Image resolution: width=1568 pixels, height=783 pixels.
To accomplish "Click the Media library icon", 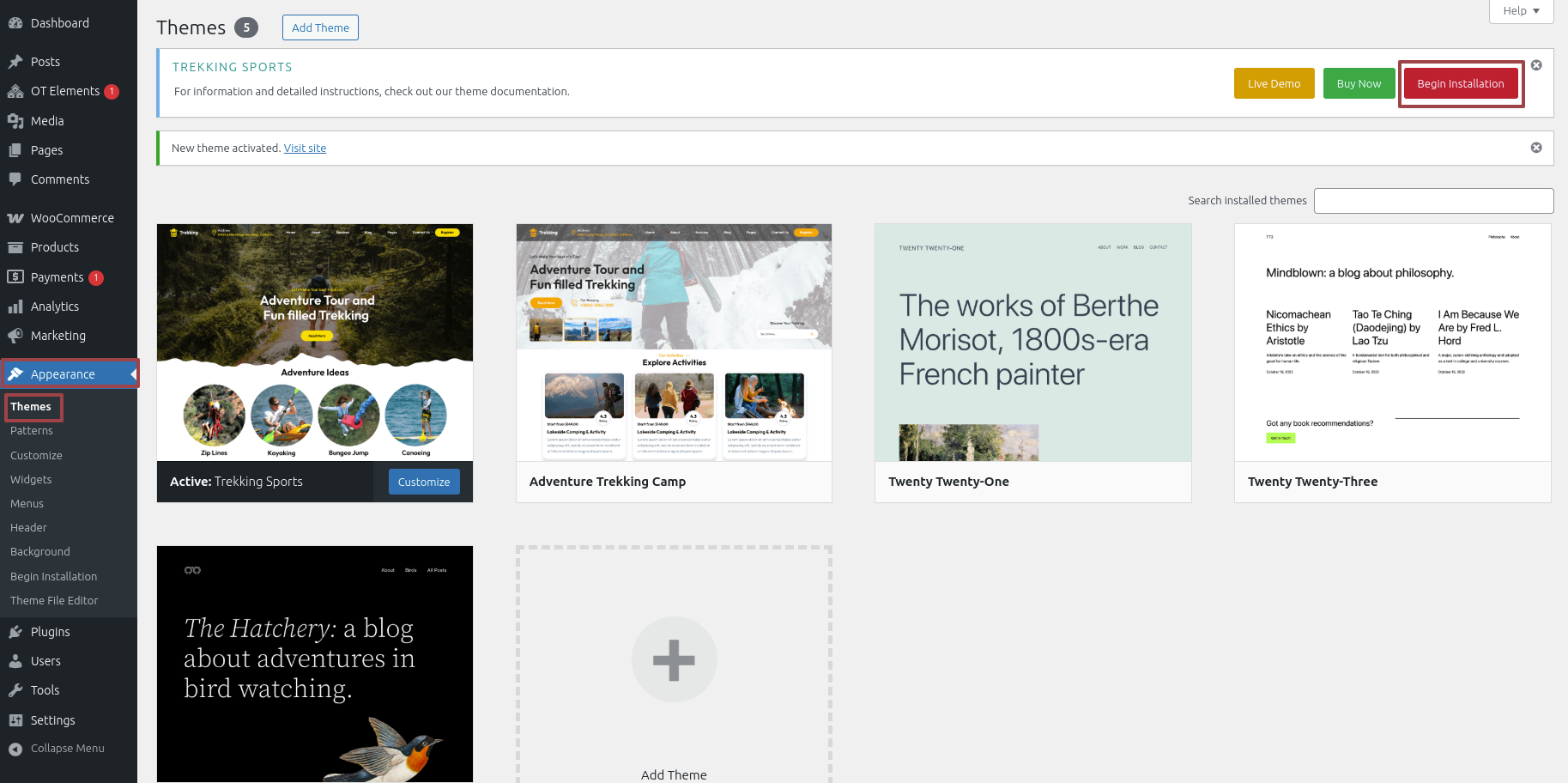I will [x=15, y=121].
